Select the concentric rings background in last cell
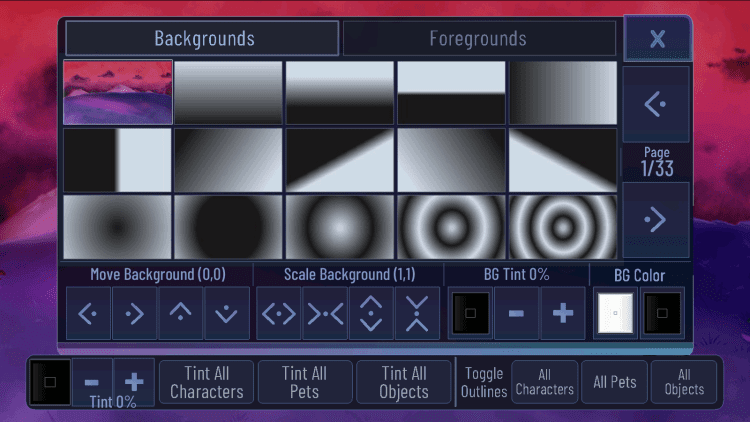The width and height of the screenshot is (750, 422). [562, 227]
